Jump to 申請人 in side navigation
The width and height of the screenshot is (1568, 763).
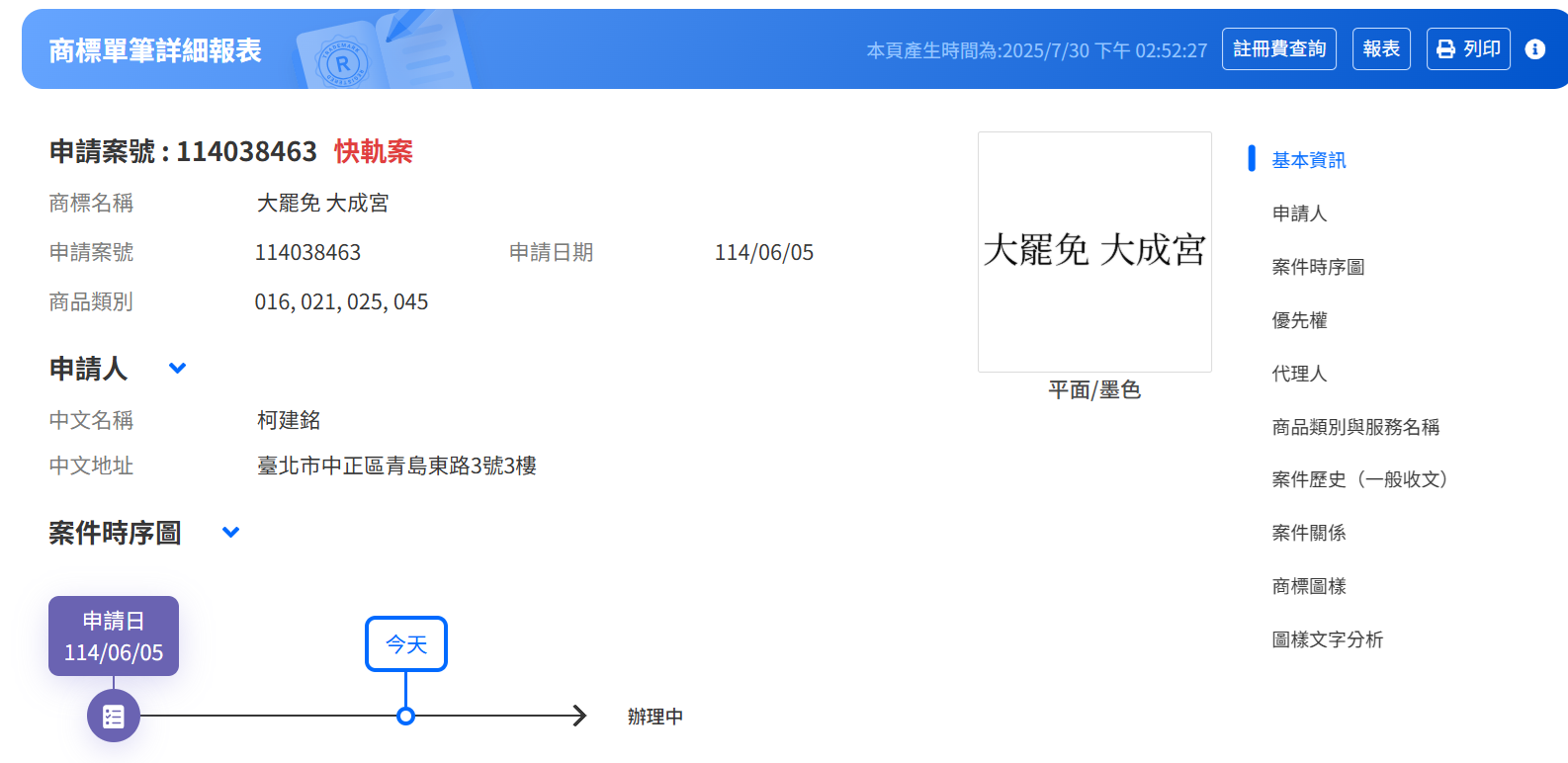(1299, 213)
